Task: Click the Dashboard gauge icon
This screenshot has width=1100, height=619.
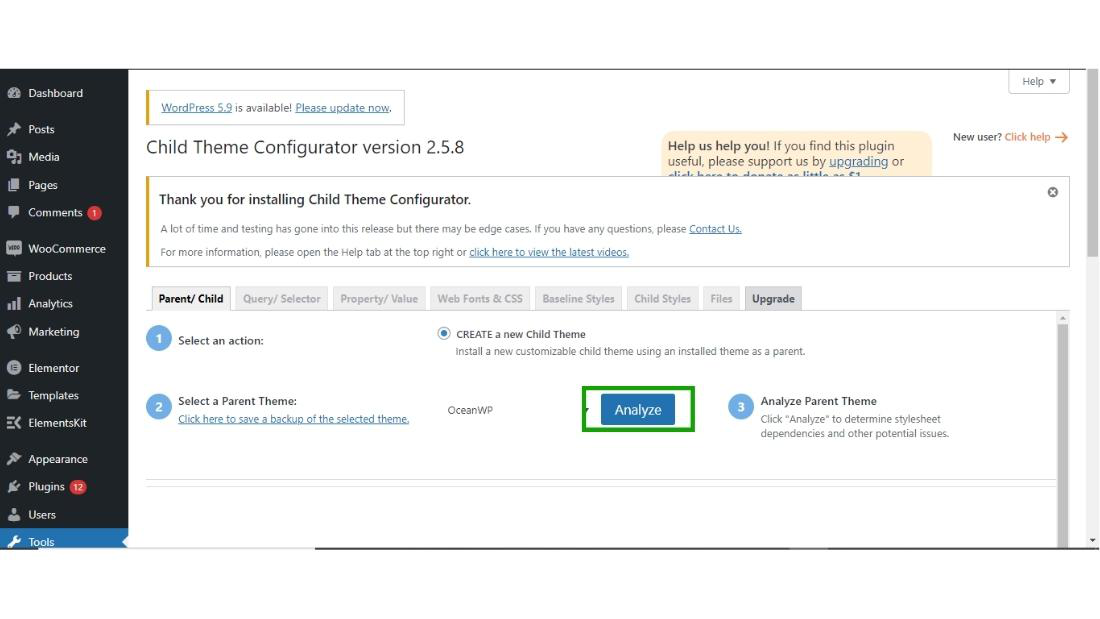Action: point(14,93)
